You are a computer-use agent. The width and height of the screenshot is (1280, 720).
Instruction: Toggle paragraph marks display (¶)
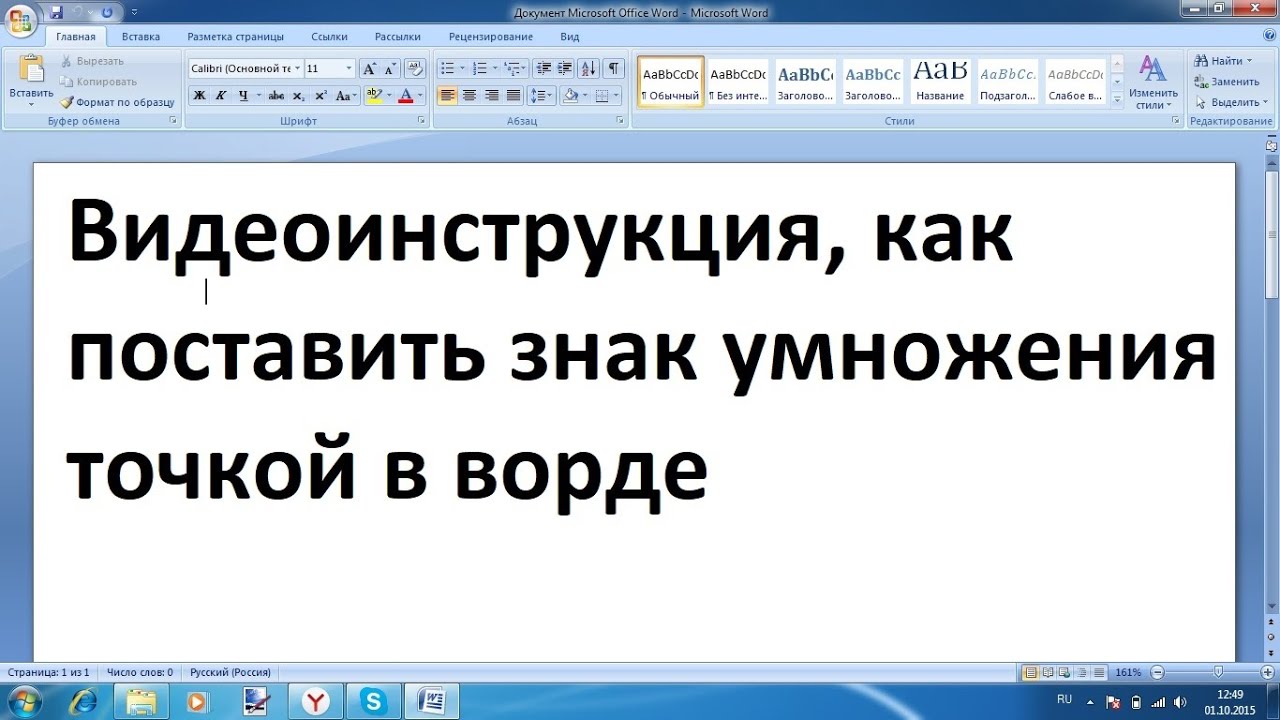[x=613, y=69]
